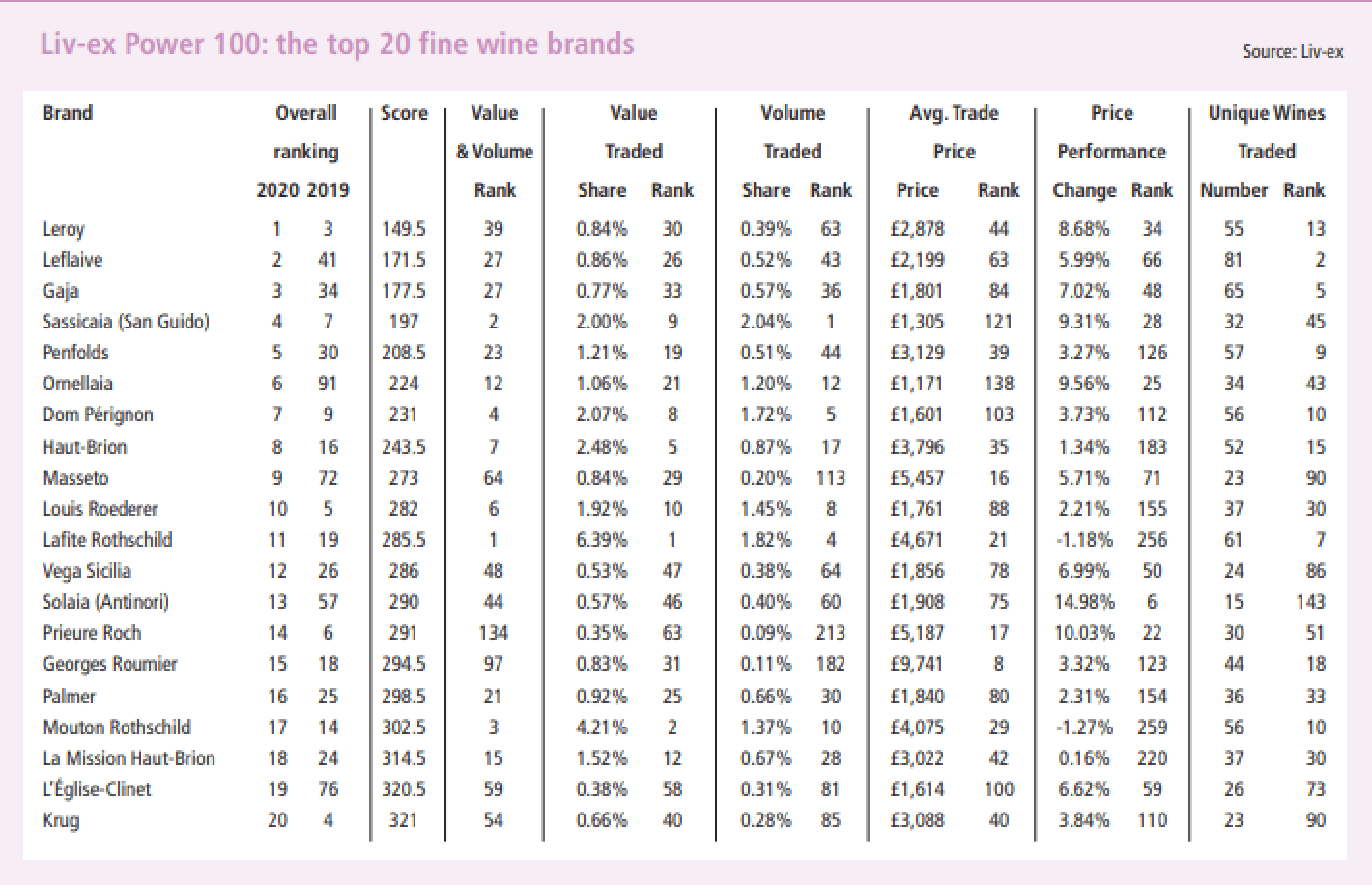Click the Krug brand name
The width and height of the screenshot is (1372, 885).
pyautogui.click(x=61, y=821)
